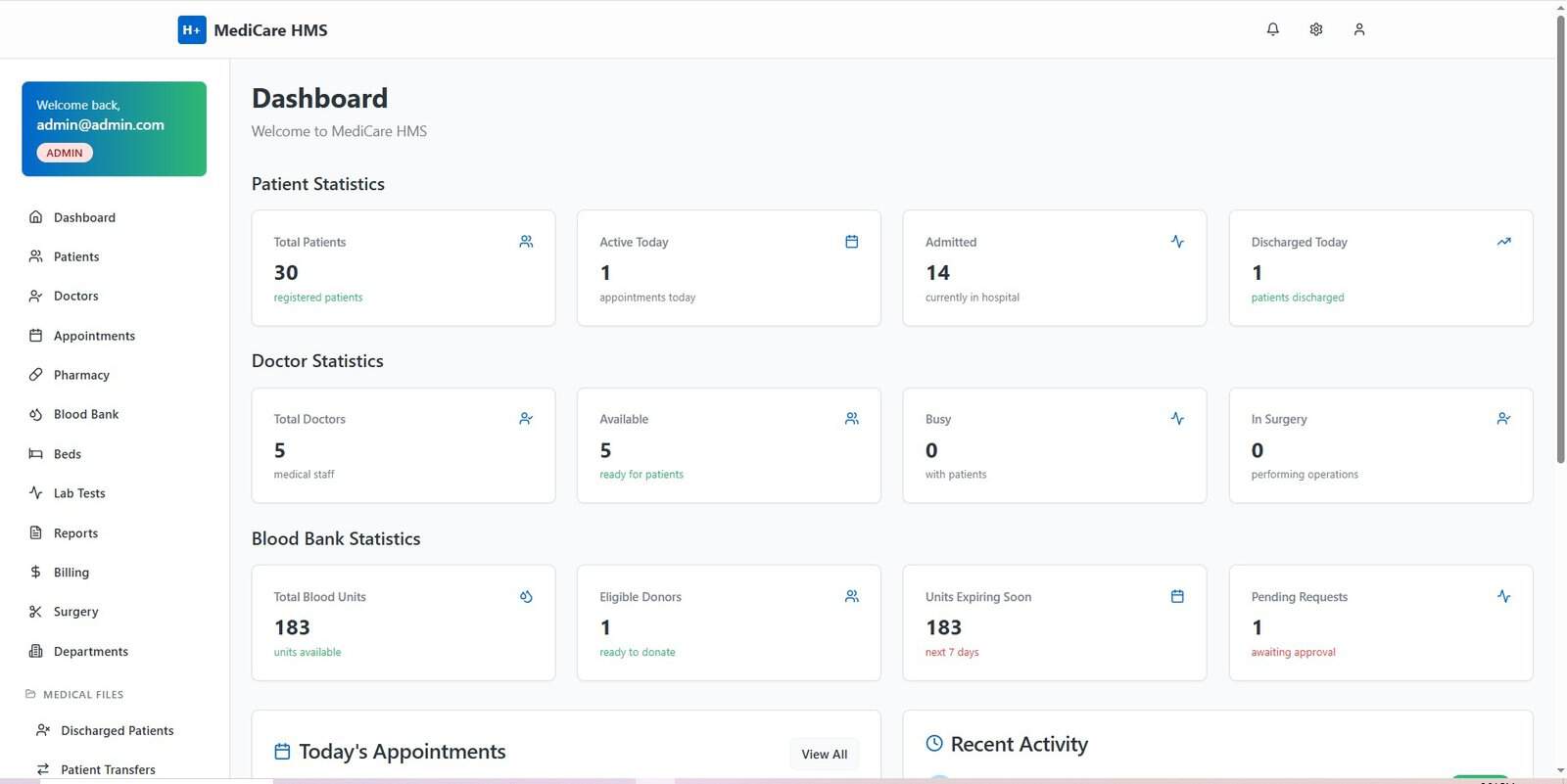1567x784 pixels.
Task: Click the admin@admin.com welcome text
Action: [x=101, y=124]
